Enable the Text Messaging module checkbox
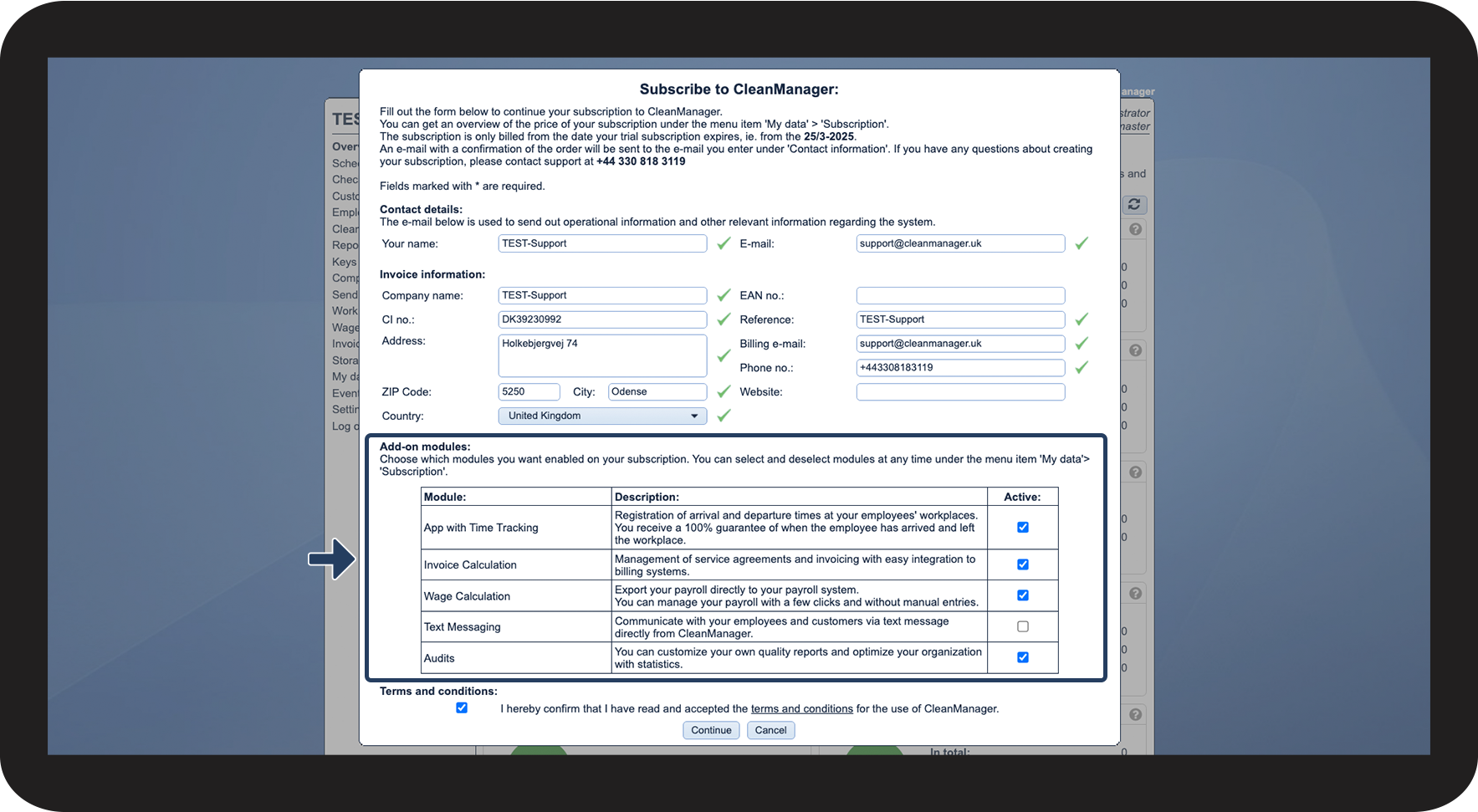This screenshot has height=812, width=1478. 1023,626
